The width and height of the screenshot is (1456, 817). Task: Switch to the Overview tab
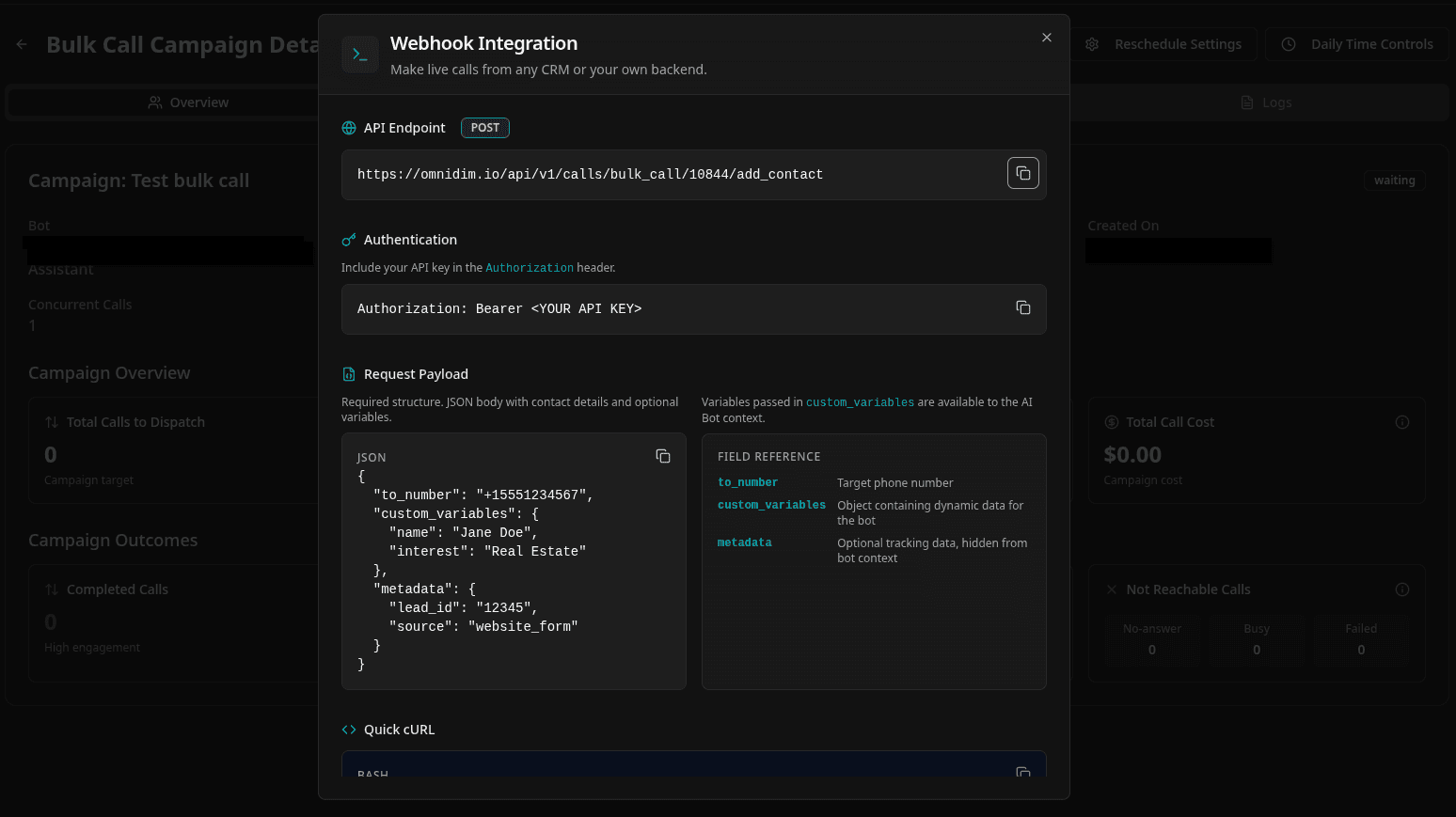188,102
